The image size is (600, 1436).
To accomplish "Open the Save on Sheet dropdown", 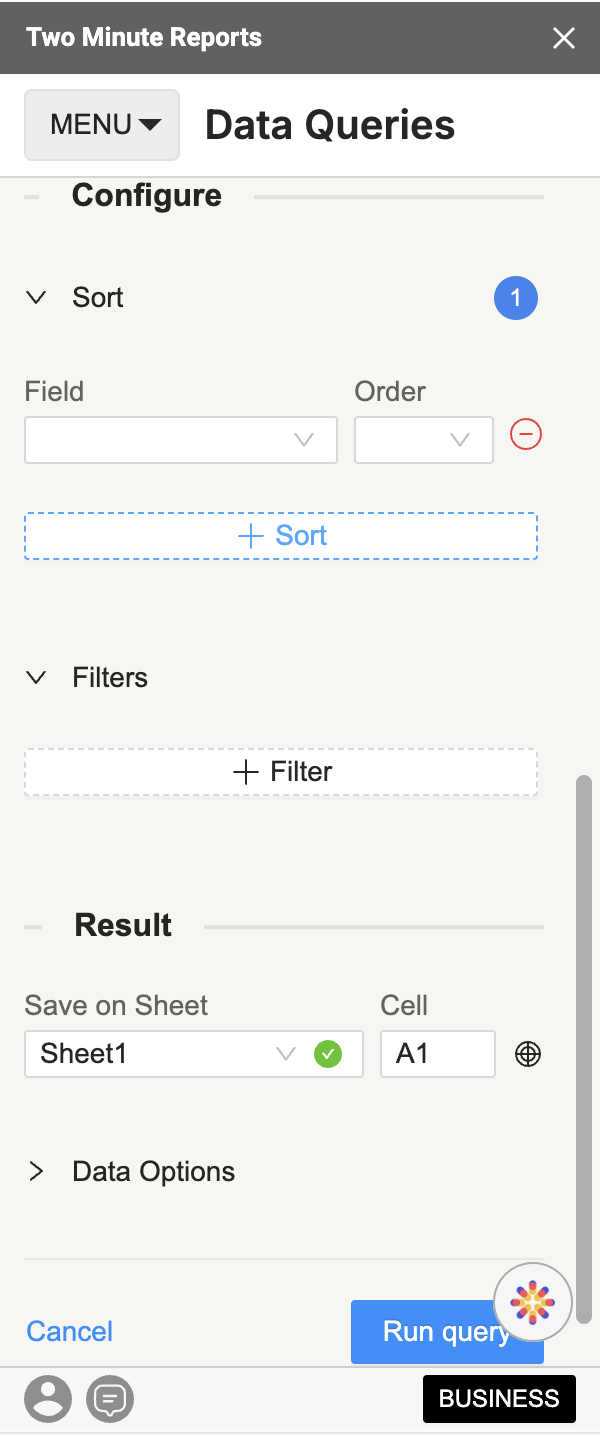I will click(x=193, y=1053).
